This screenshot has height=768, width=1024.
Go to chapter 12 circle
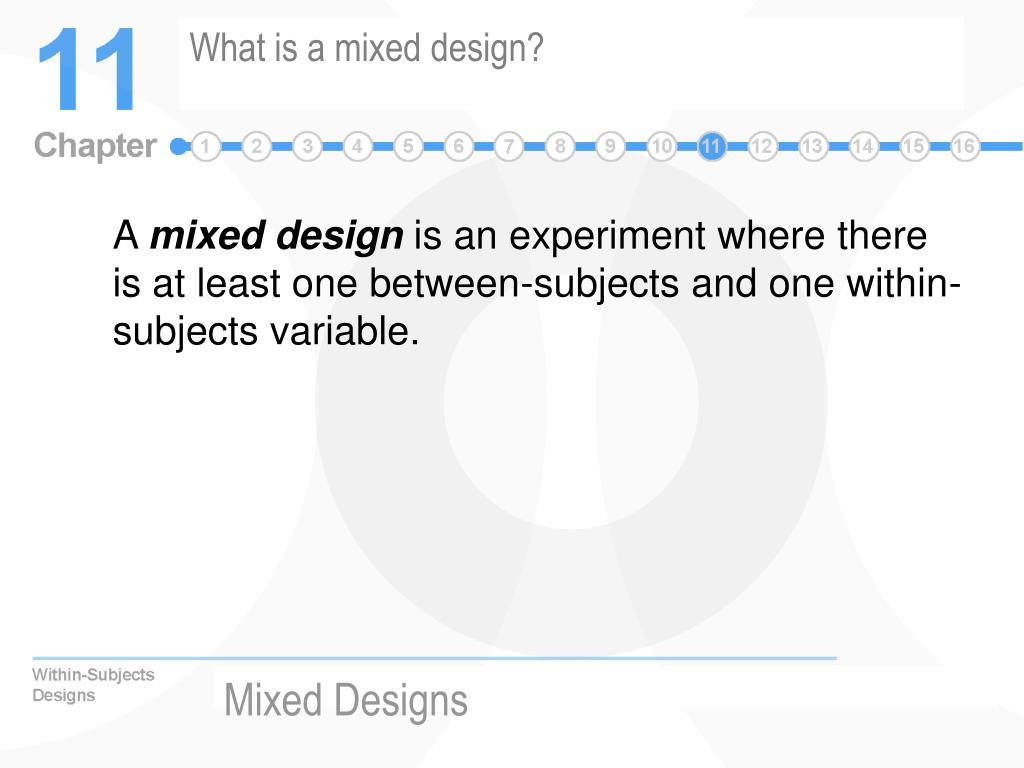[762, 146]
